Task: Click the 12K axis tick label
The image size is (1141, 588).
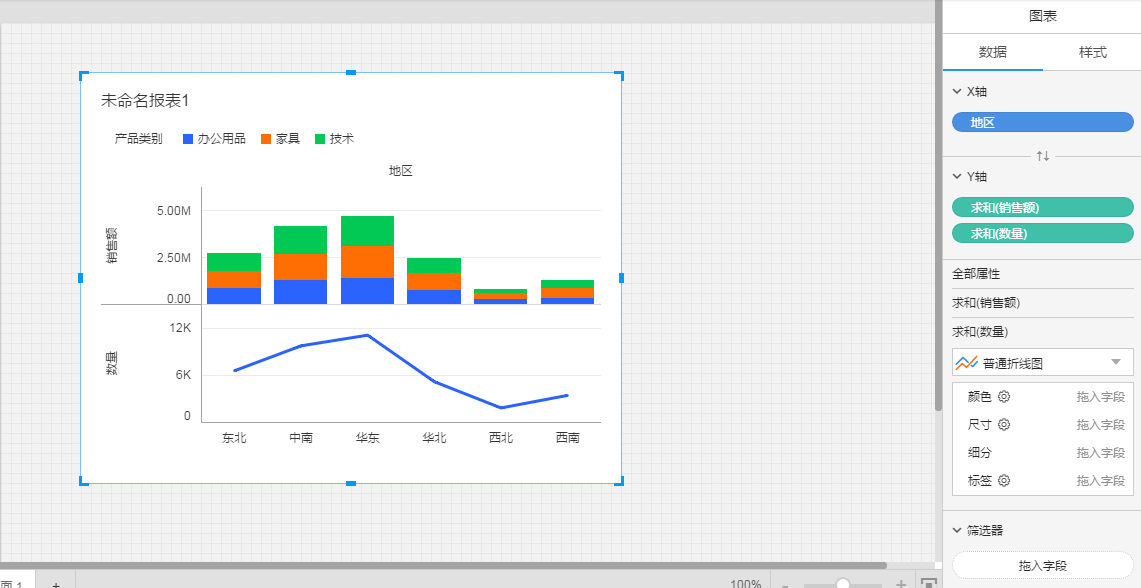Action: tap(180, 328)
